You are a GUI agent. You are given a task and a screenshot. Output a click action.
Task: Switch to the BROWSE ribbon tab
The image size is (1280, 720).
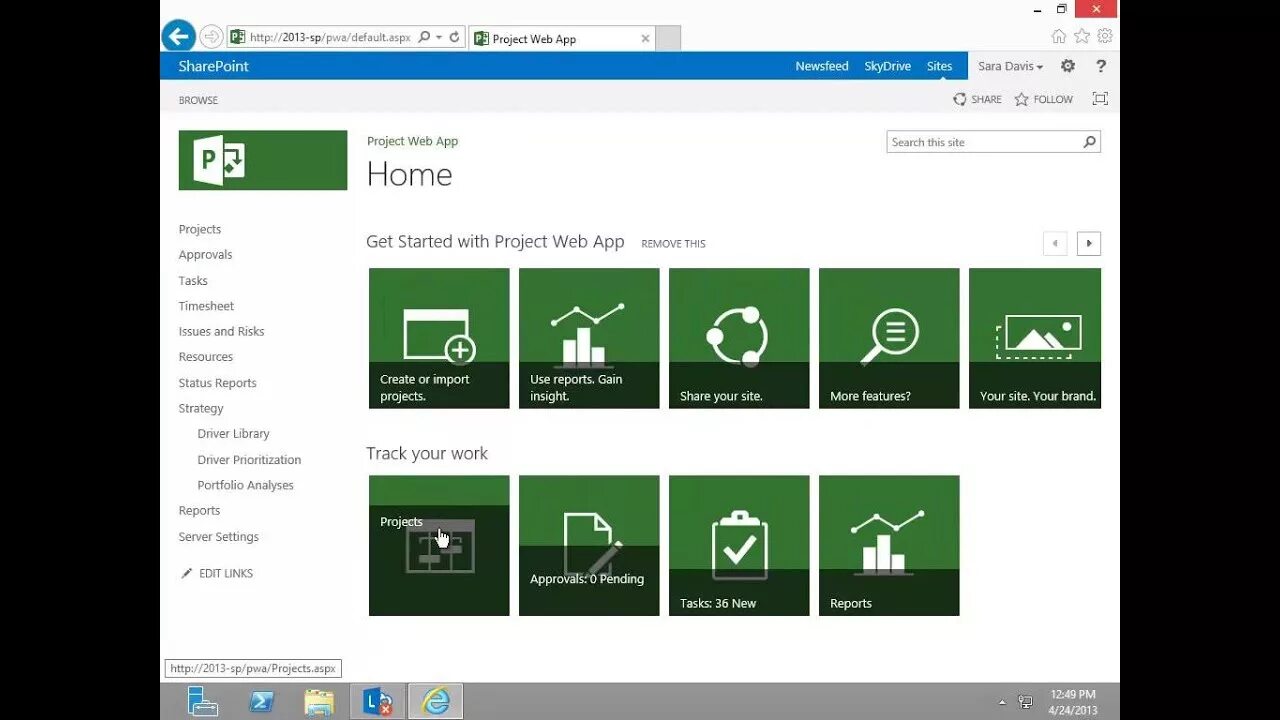(x=198, y=100)
